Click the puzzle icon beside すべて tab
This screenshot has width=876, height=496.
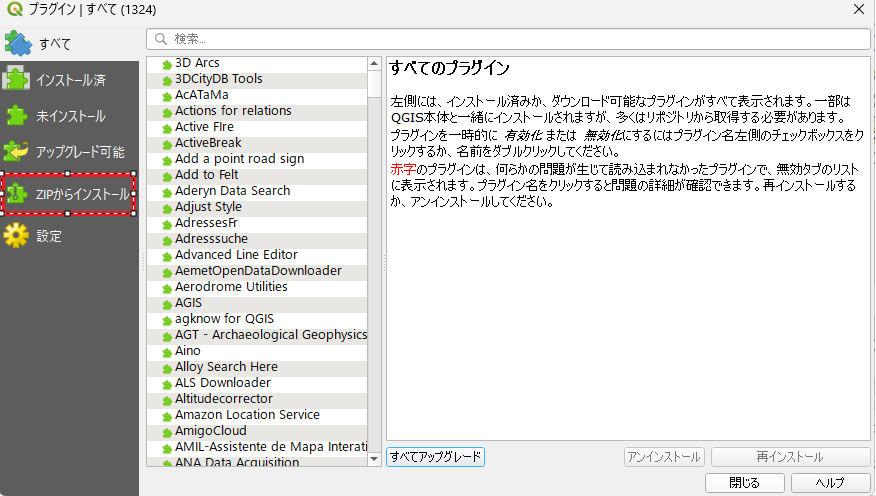[19, 42]
